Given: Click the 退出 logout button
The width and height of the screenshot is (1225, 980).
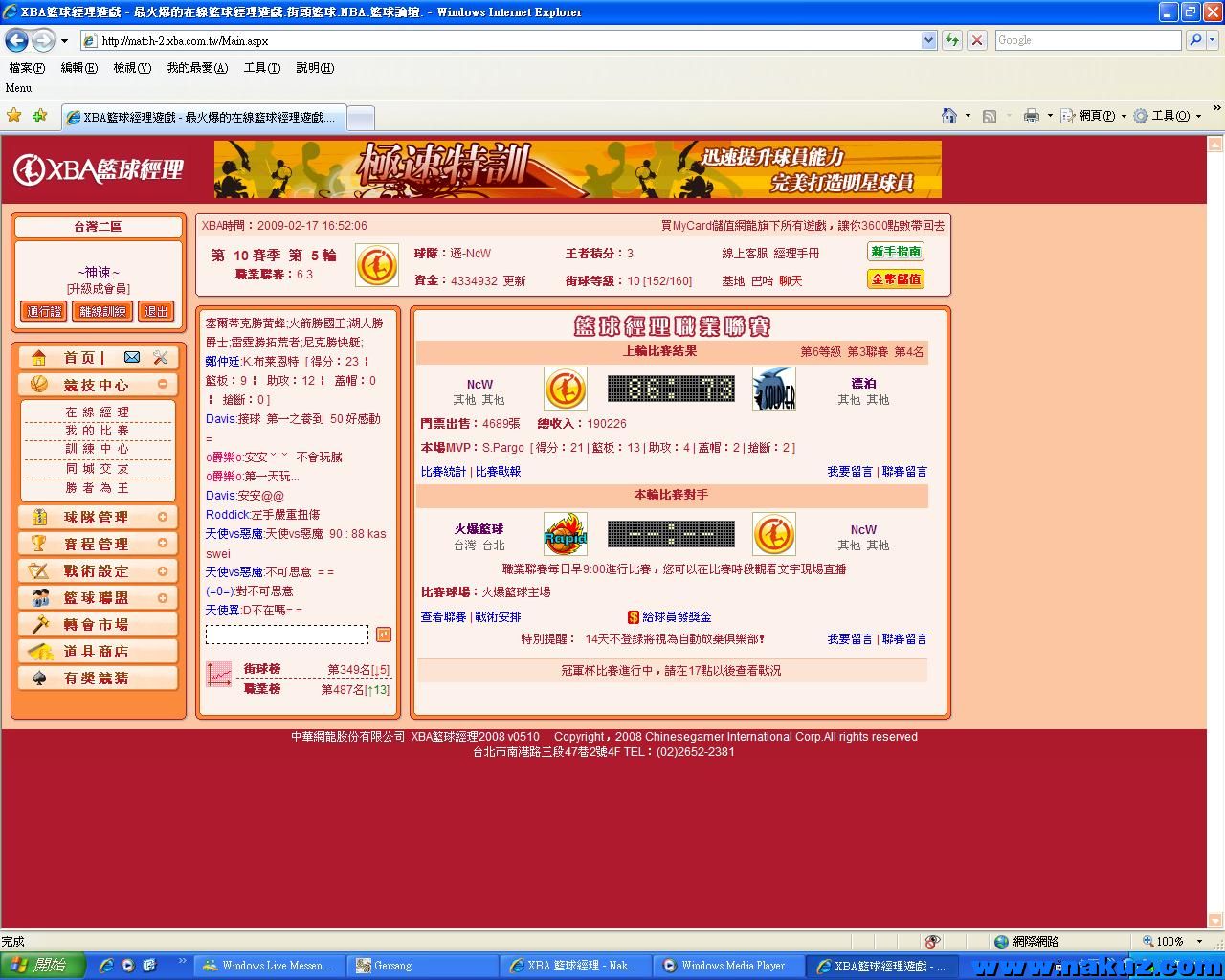Looking at the screenshot, I should [x=156, y=311].
